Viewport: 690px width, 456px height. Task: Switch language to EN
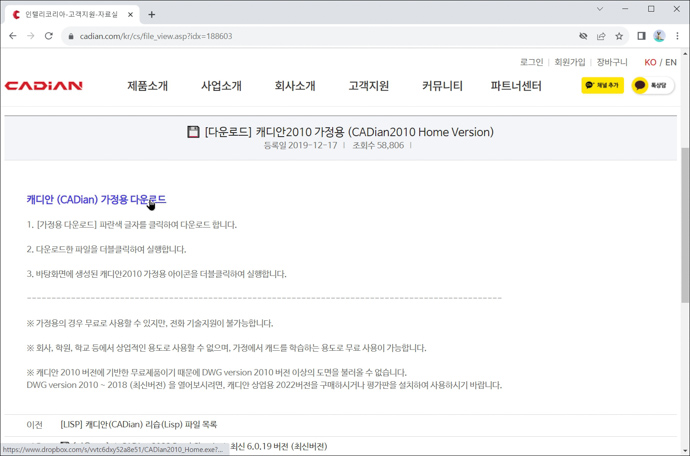tap(671, 63)
